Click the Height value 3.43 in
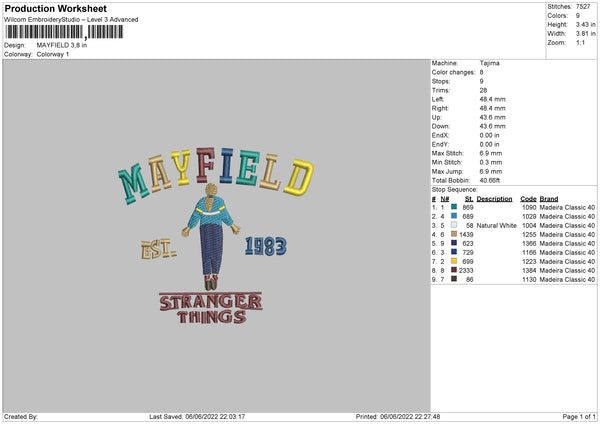The width and height of the screenshot is (600, 424). click(585, 24)
